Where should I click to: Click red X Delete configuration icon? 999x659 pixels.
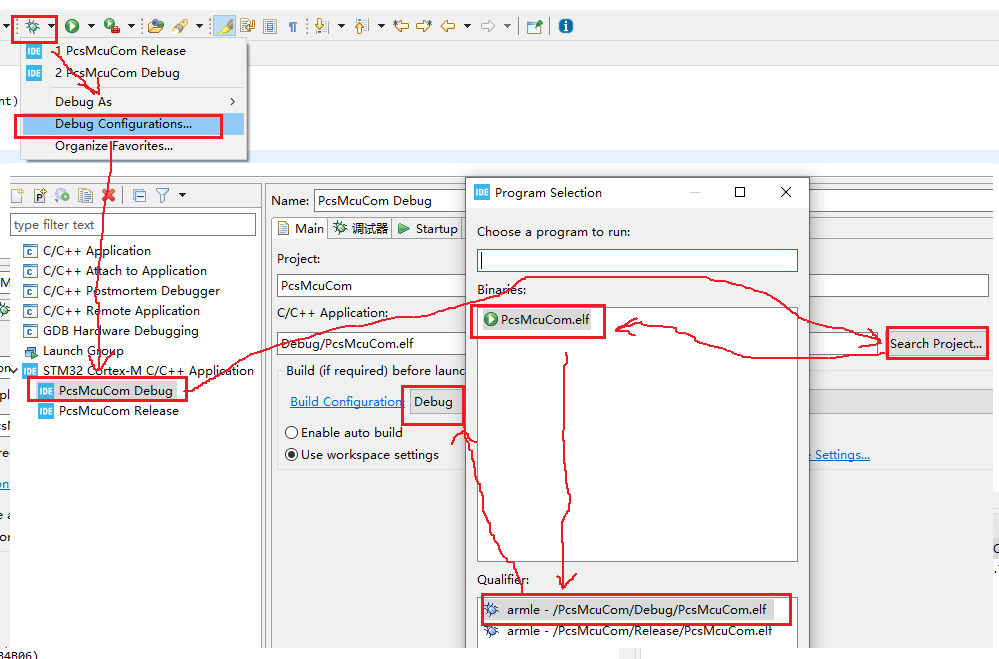(108, 195)
